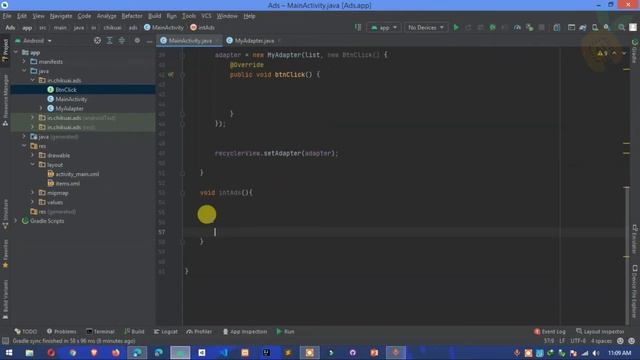Image resolution: width=640 pixels, height=360 pixels.
Task: Open the VCS menu
Action: [206, 16]
